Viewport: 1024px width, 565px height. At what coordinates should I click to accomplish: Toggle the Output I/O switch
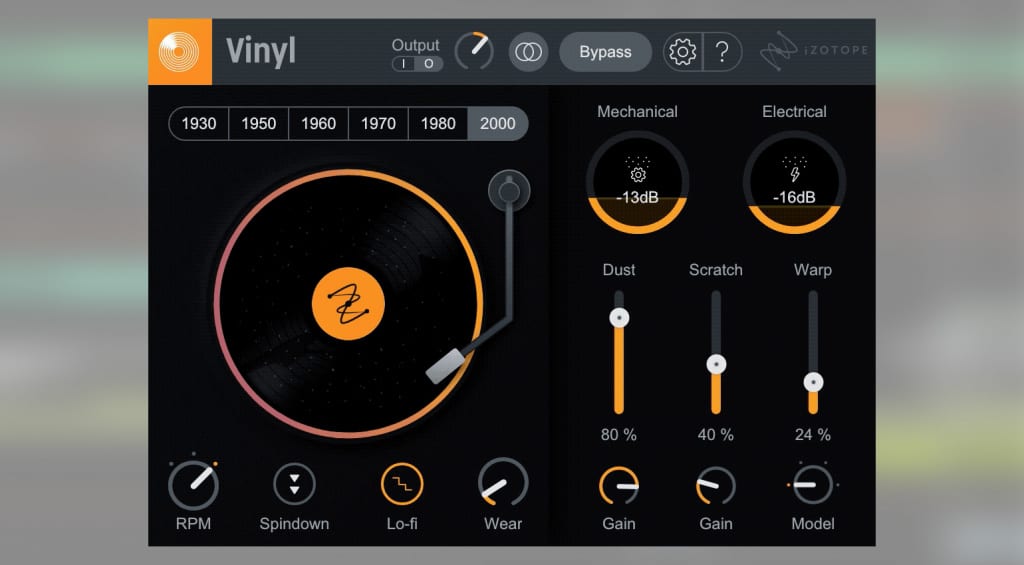417,64
